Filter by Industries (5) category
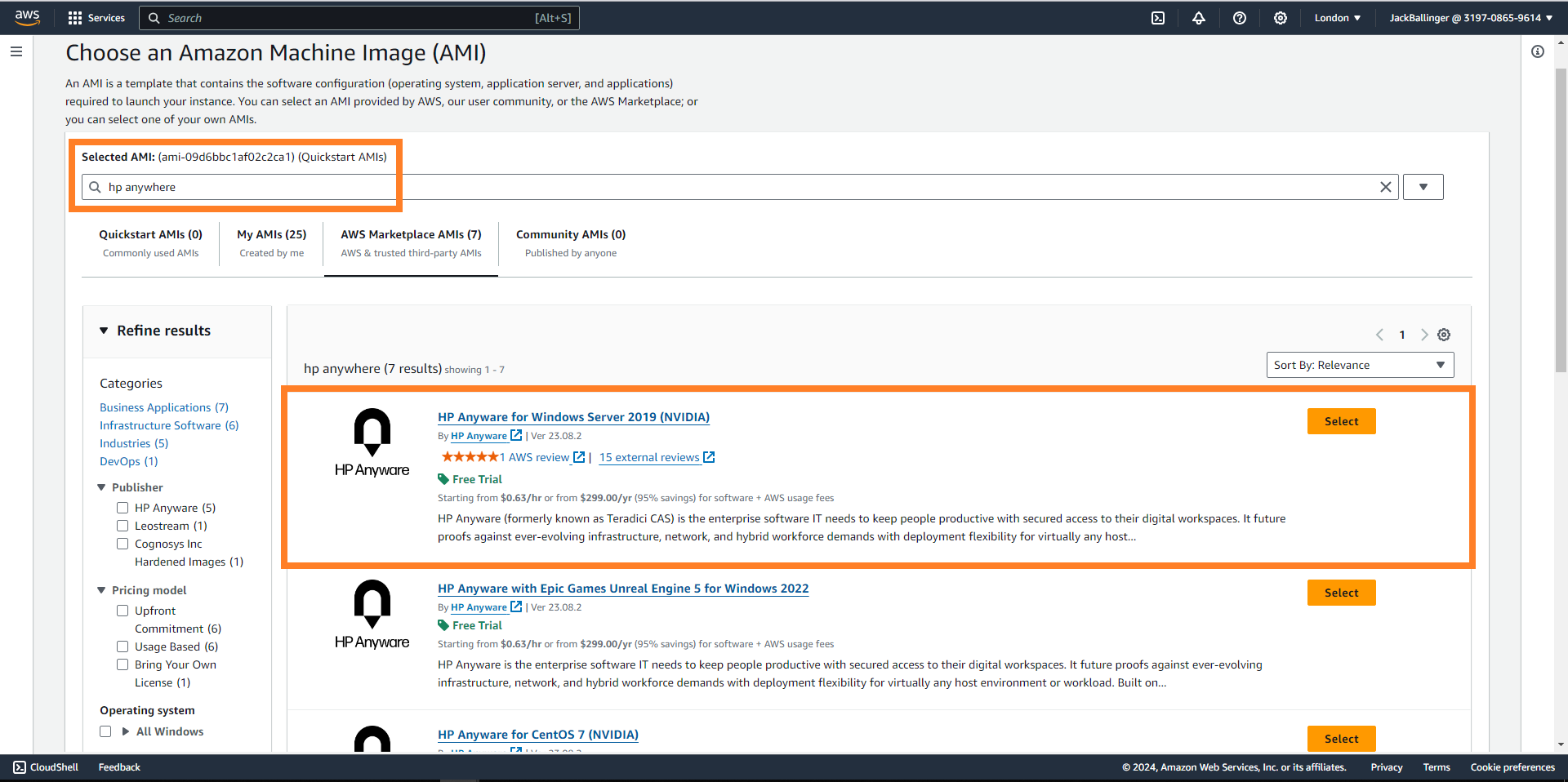The image size is (1568, 782). point(134,443)
